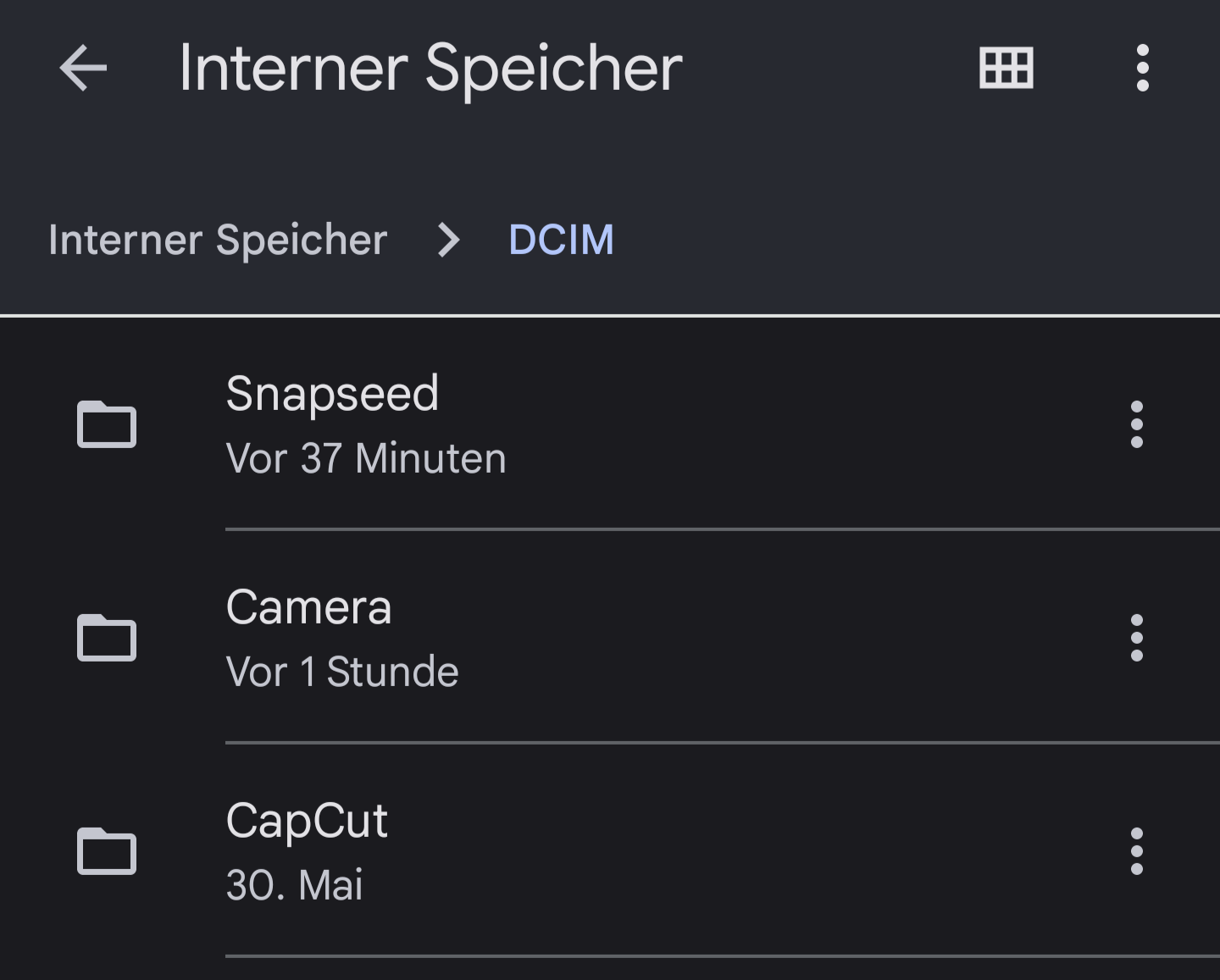Open the CapCut folder by name
The height and width of the screenshot is (980, 1220).
point(307,821)
